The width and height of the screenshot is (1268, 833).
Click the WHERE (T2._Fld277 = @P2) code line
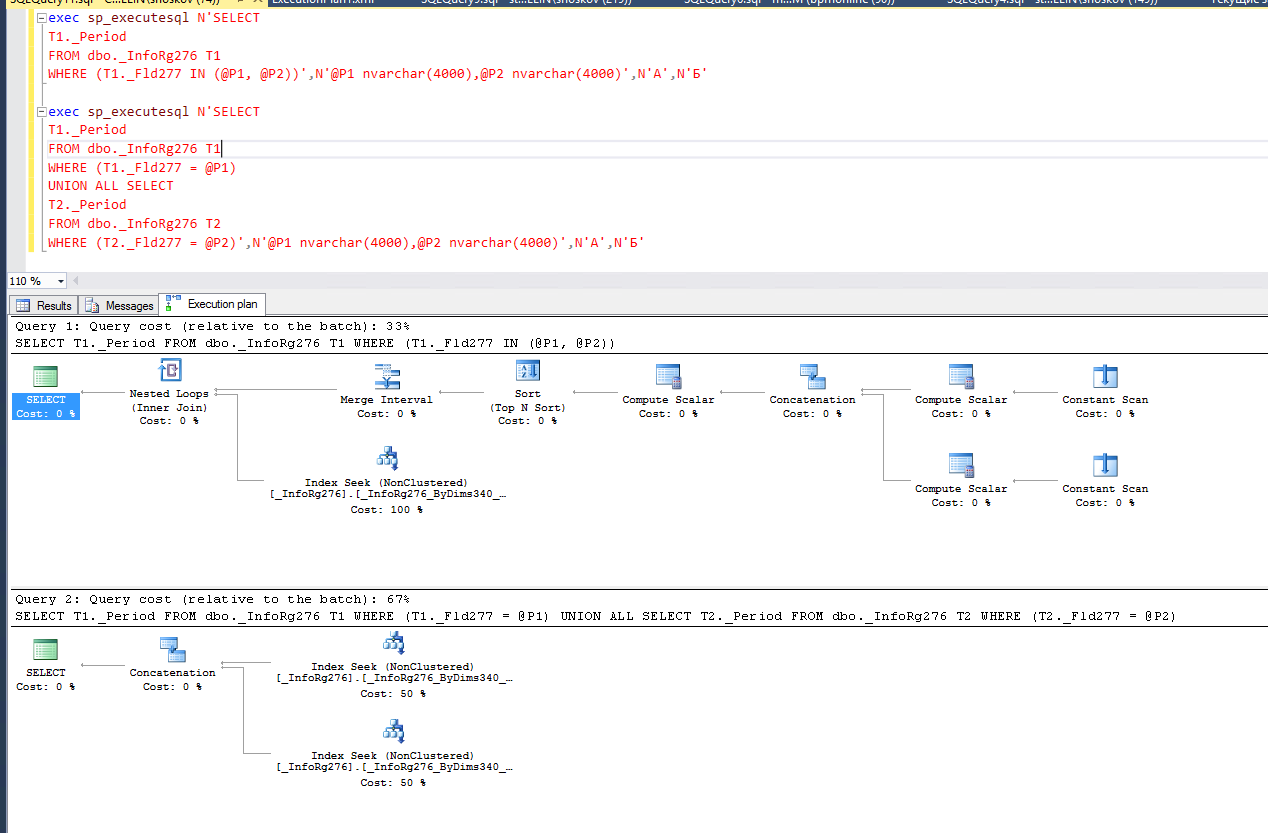(346, 242)
